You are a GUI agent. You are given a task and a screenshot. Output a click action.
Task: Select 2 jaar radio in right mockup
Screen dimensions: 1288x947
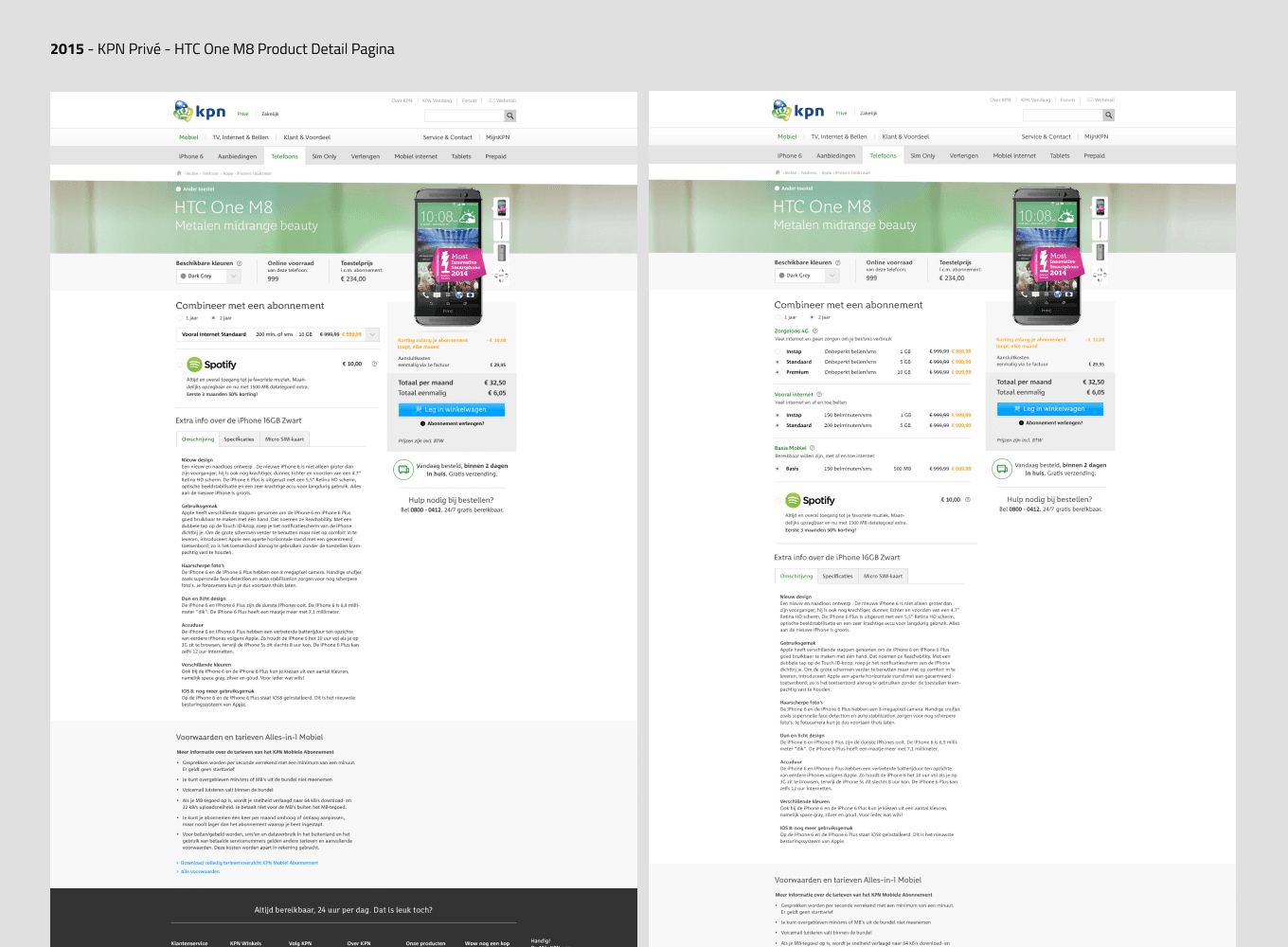coord(812,317)
